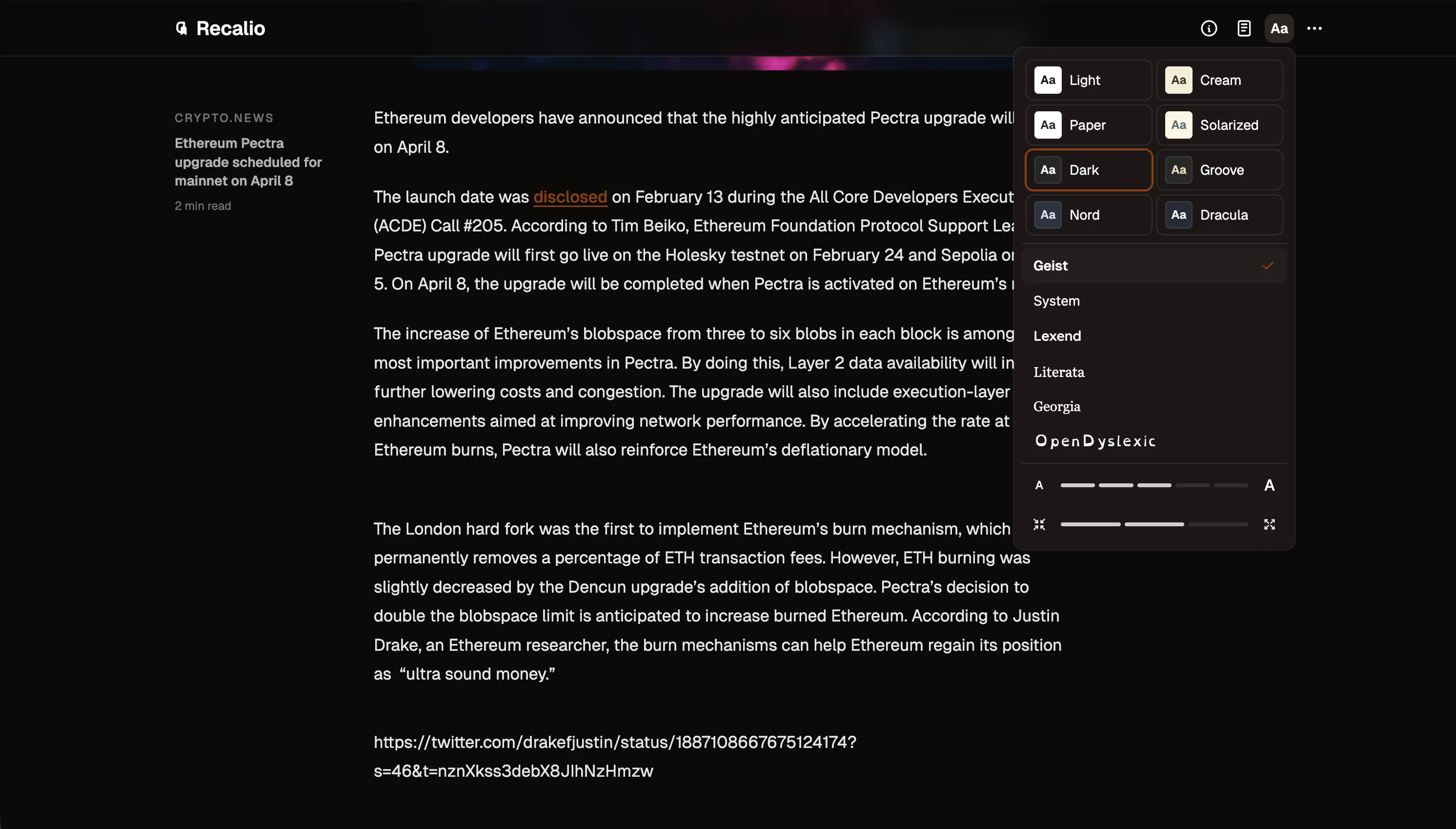Open the ellipsis overflow menu

1315,28
